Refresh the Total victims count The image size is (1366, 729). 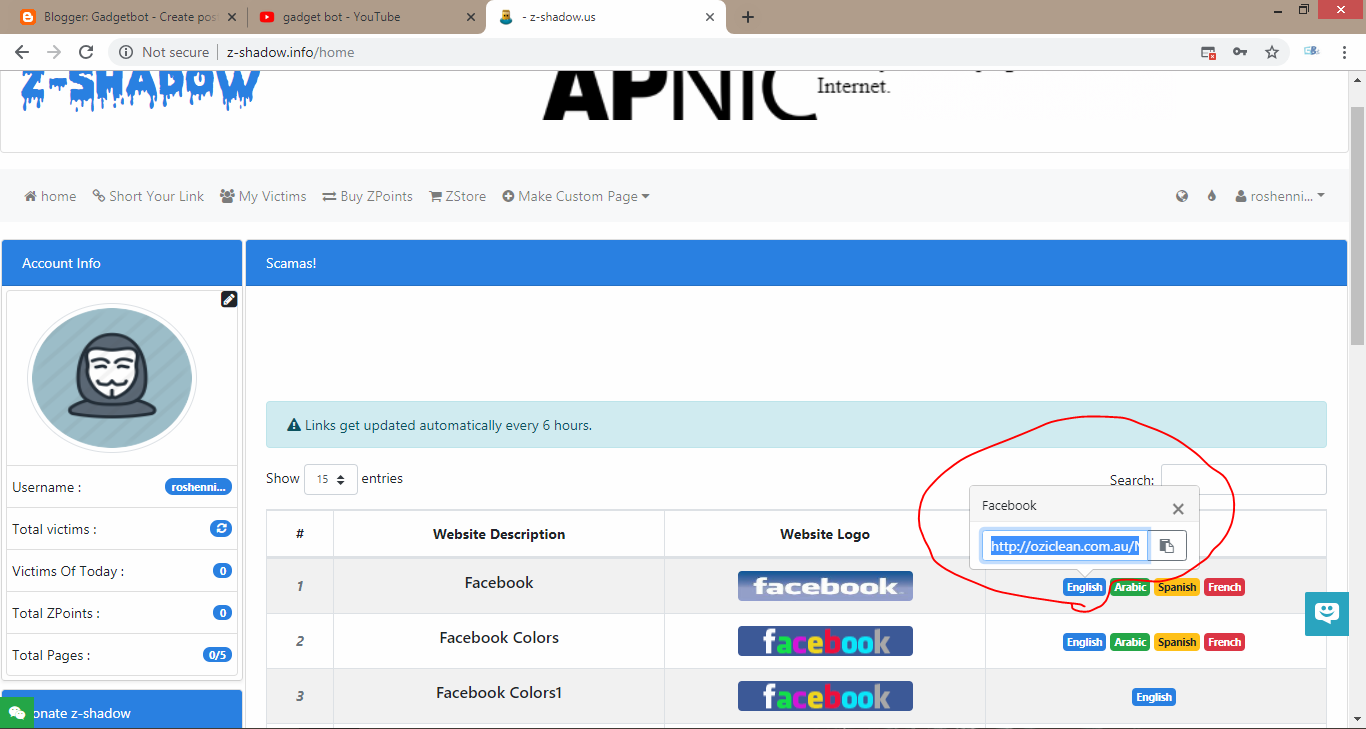[221, 528]
